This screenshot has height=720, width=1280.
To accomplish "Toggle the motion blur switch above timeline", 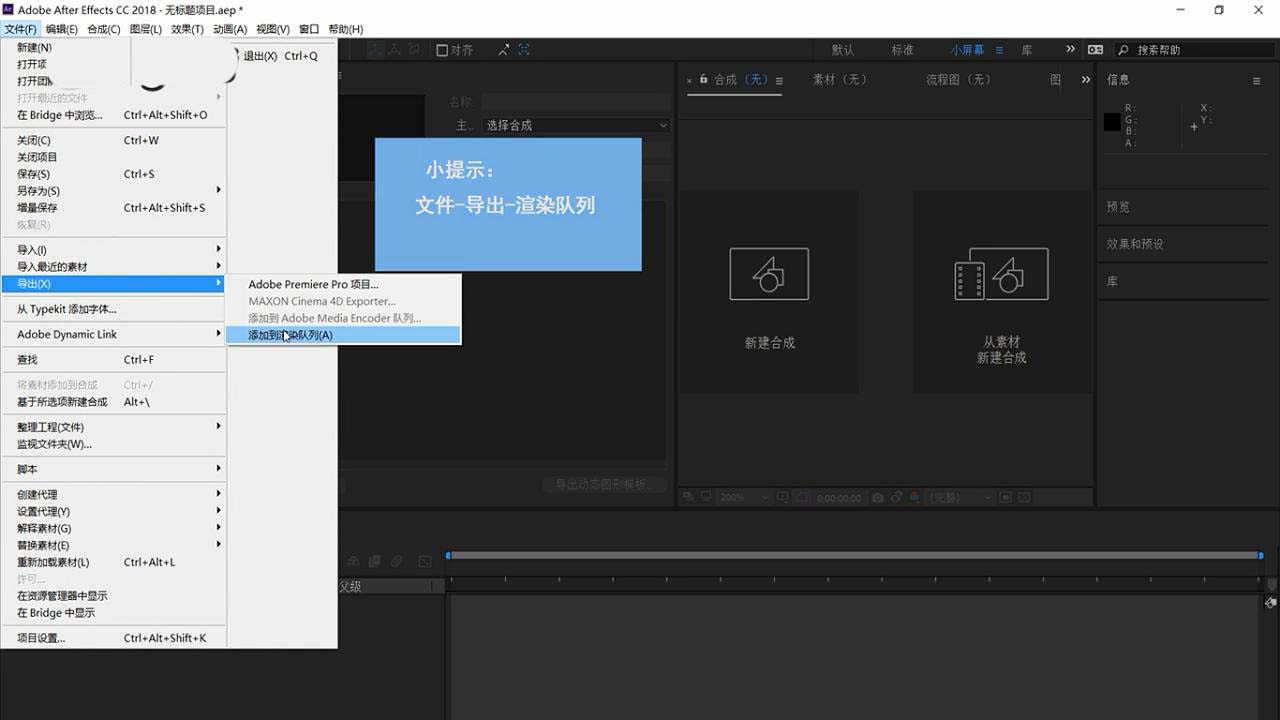I will [396, 561].
